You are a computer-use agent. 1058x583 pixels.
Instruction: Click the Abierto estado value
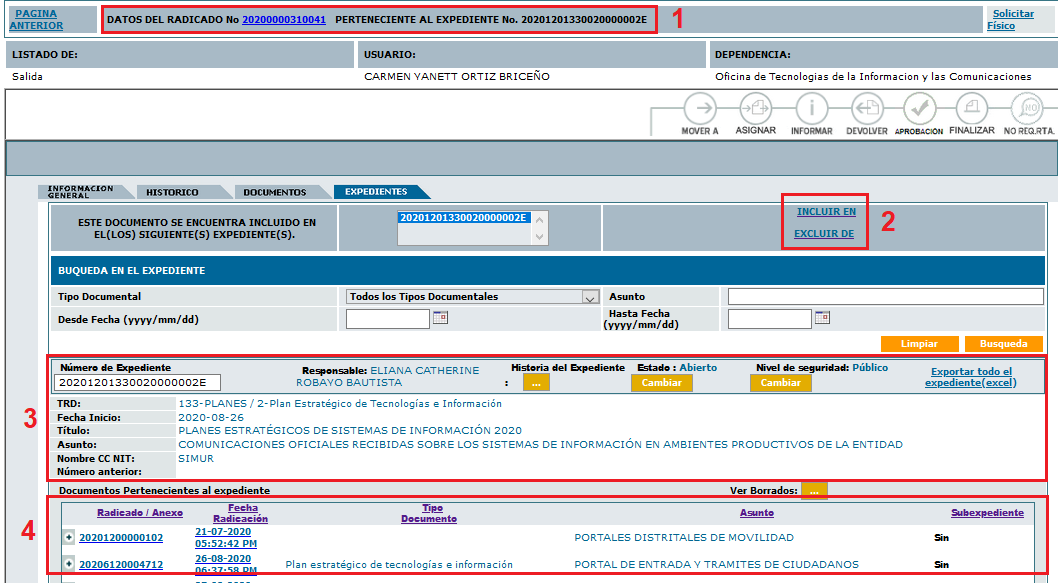pyautogui.click(x=698, y=368)
